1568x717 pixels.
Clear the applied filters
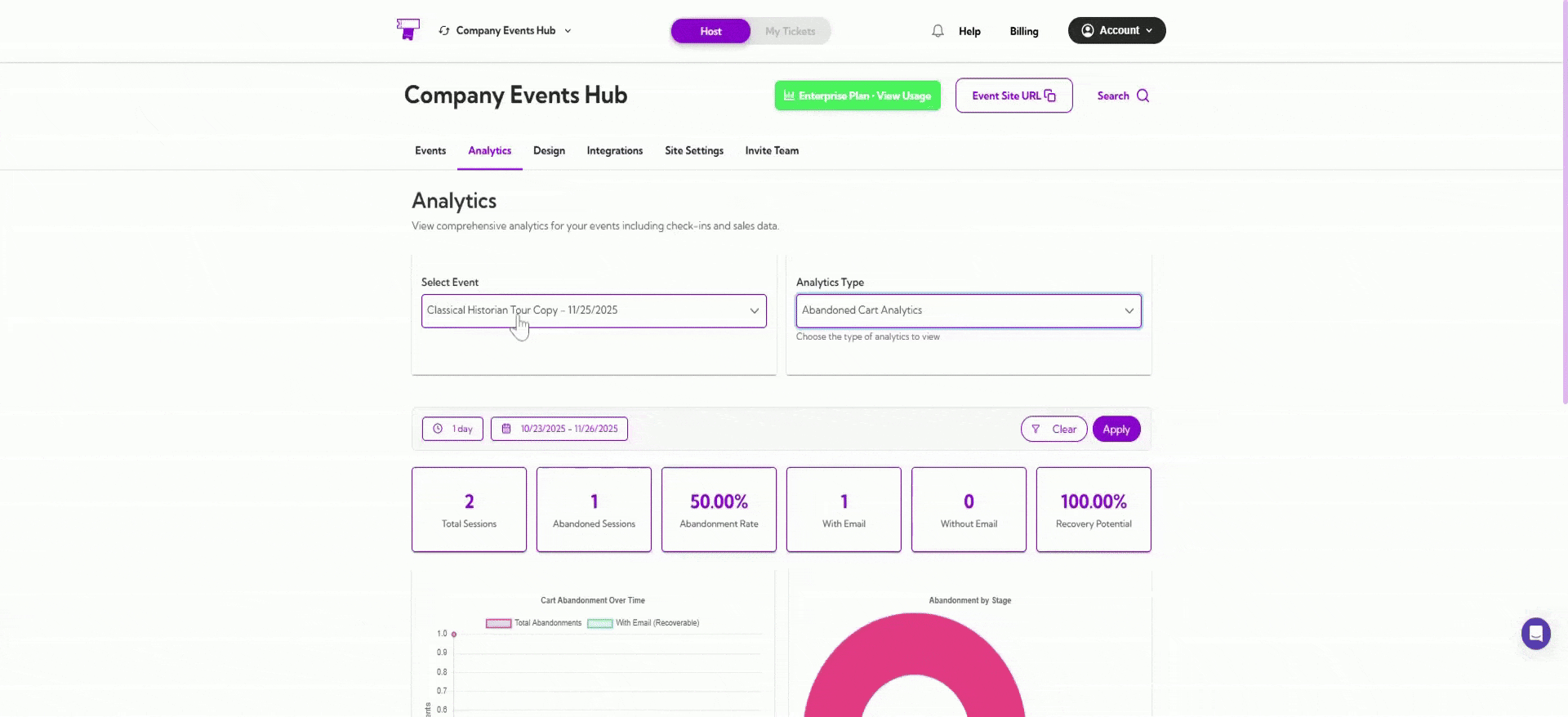[1053, 429]
